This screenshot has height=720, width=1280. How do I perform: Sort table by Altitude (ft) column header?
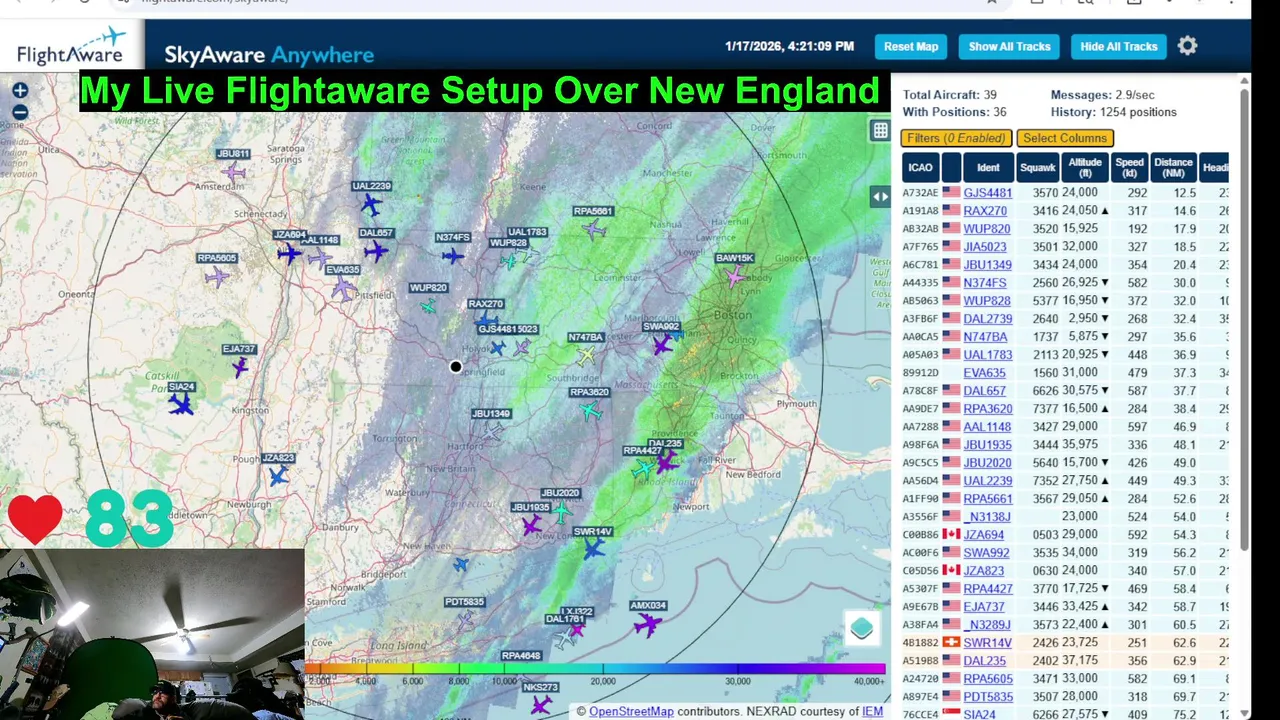tap(1085, 167)
